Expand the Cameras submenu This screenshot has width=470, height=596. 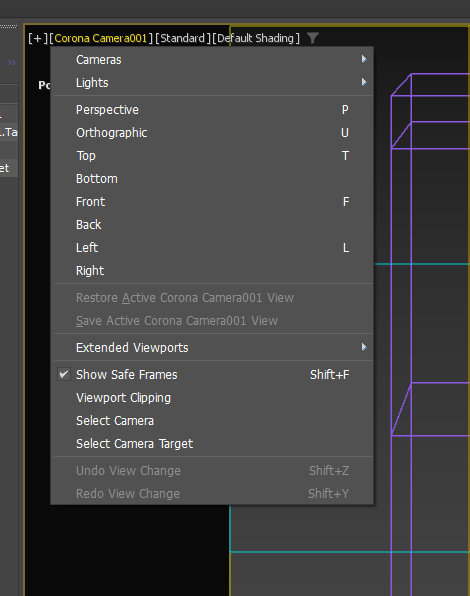coord(213,60)
